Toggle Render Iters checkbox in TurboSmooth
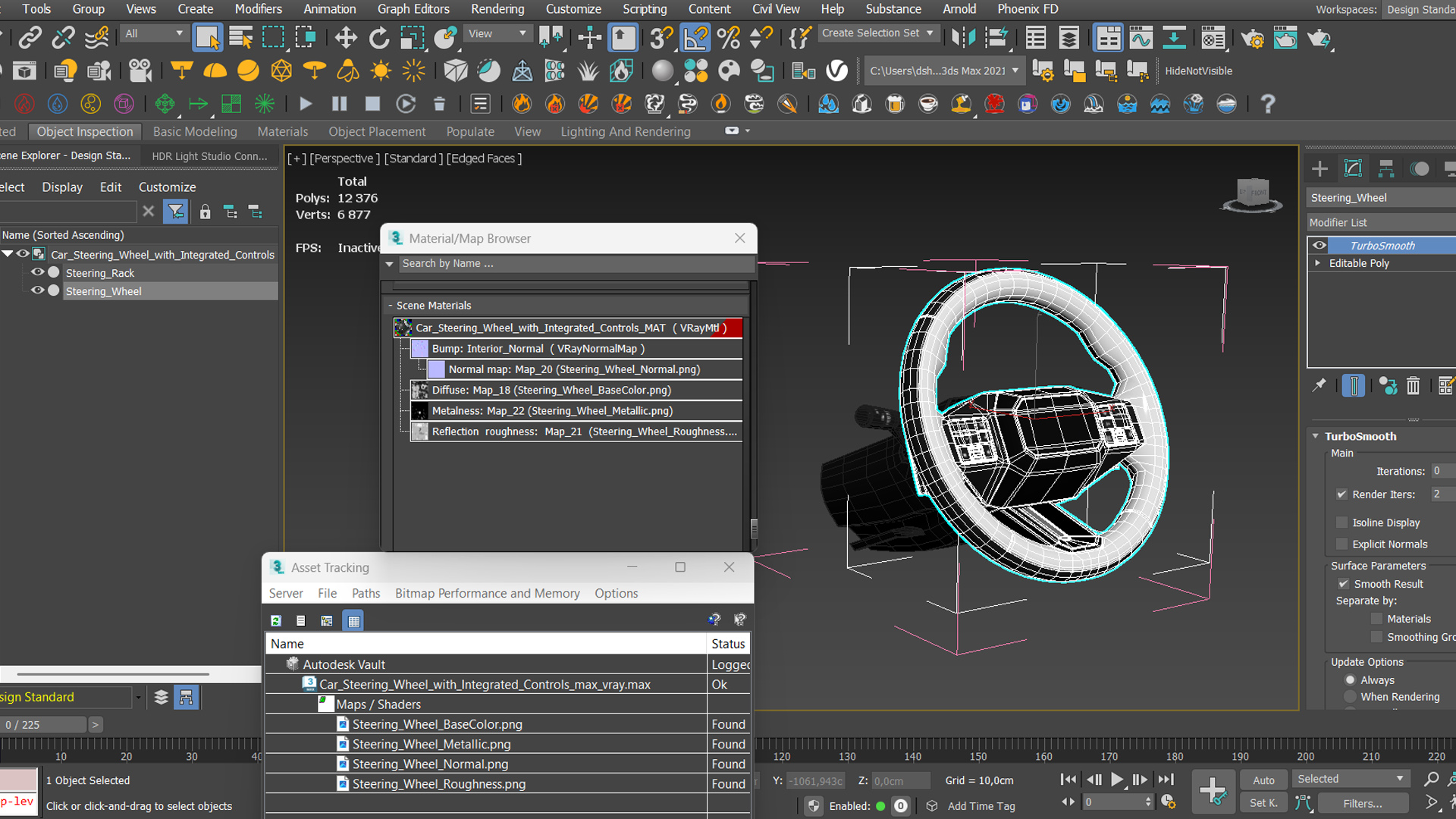Image resolution: width=1456 pixels, height=819 pixels. click(1342, 494)
